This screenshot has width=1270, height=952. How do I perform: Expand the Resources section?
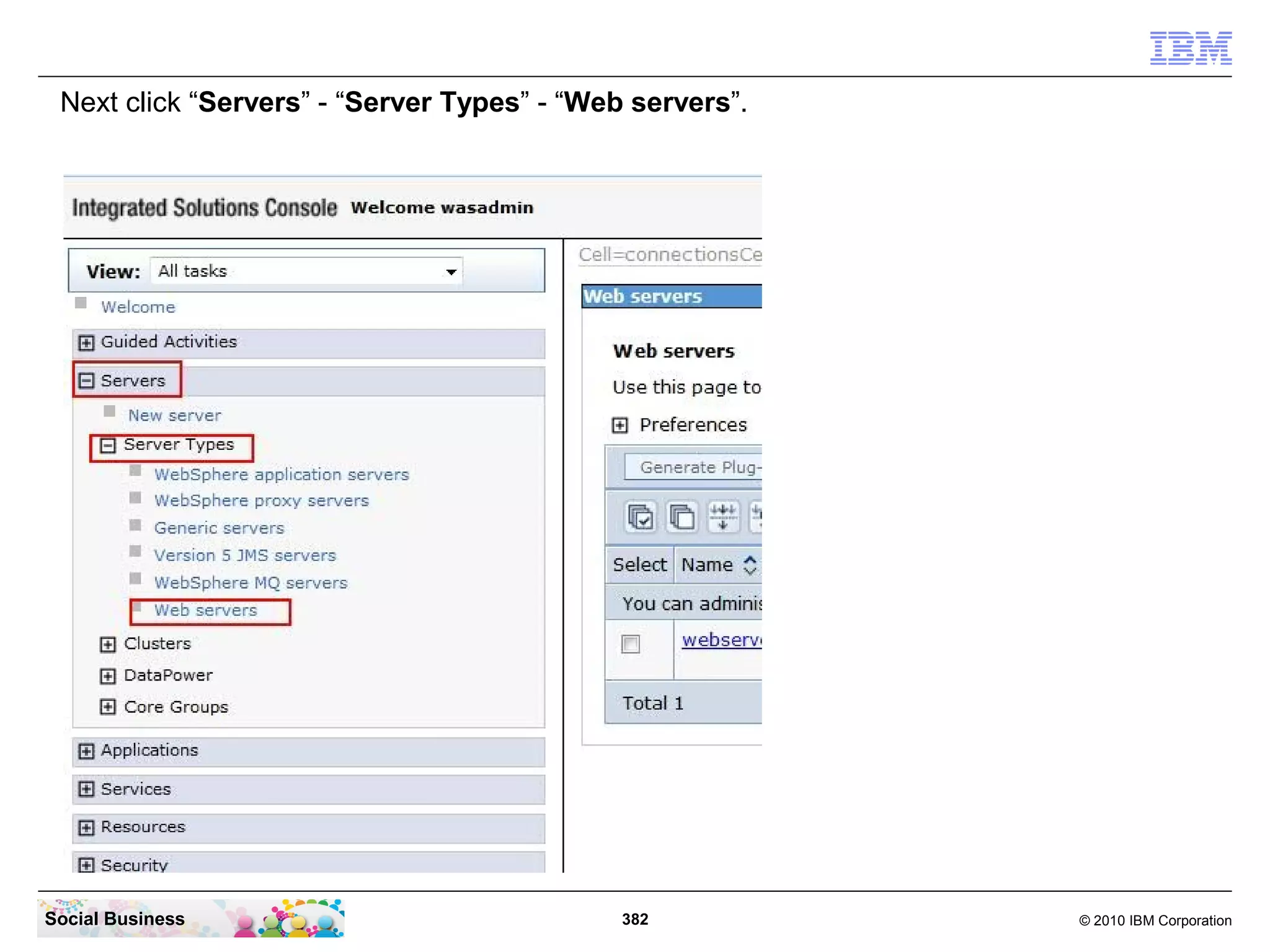pos(86,827)
